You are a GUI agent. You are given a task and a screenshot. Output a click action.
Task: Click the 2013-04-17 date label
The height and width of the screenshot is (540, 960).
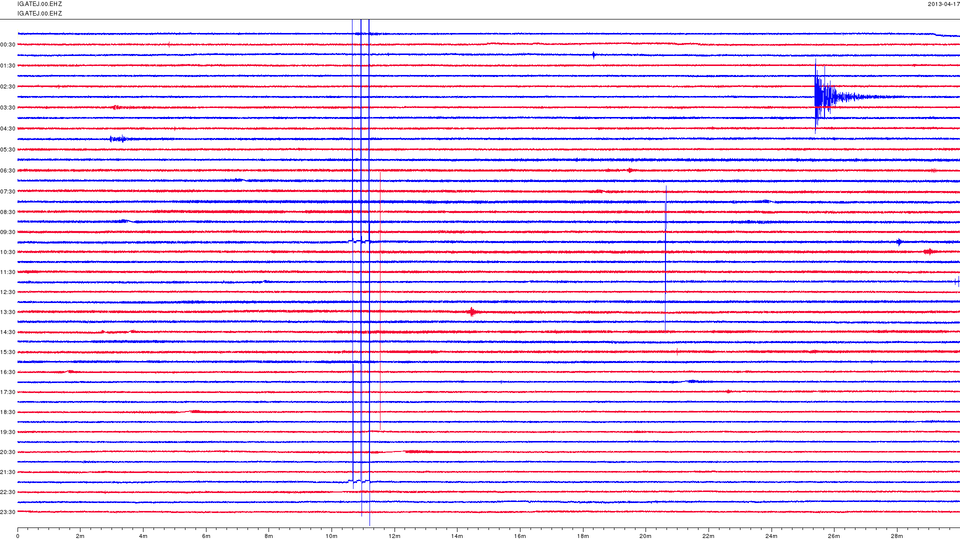pyautogui.click(x=943, y=4)
